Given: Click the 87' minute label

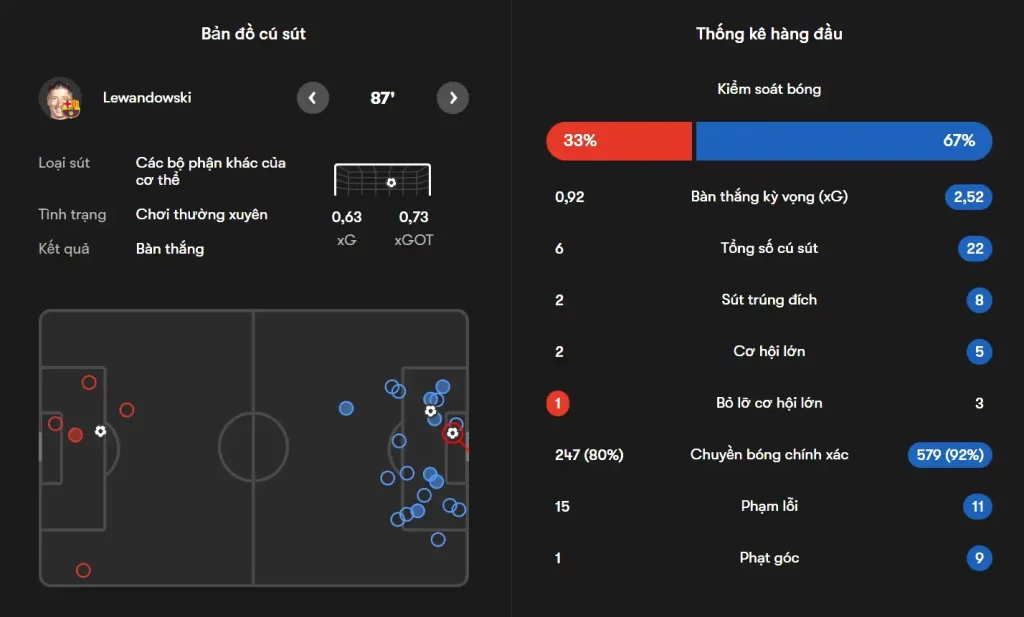Looking at the screenshot, I should (382, 98).
